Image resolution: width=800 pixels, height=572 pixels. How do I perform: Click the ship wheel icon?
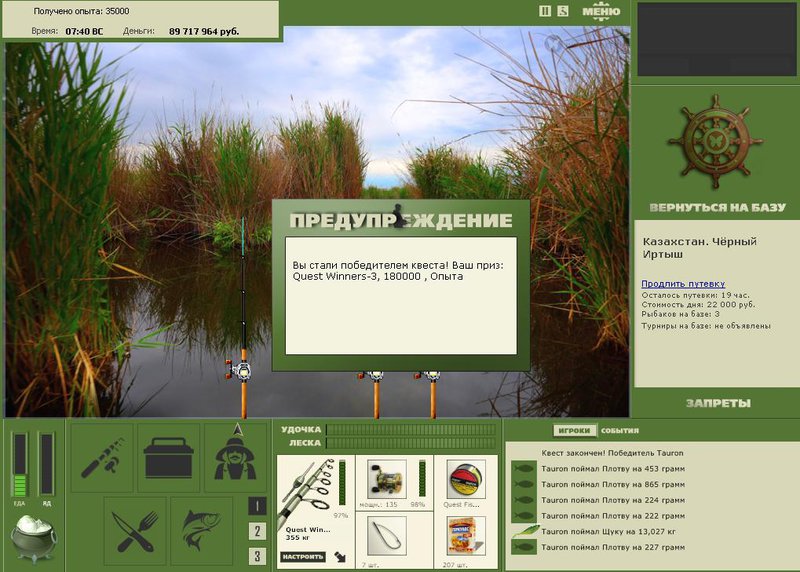pos(715,141)
